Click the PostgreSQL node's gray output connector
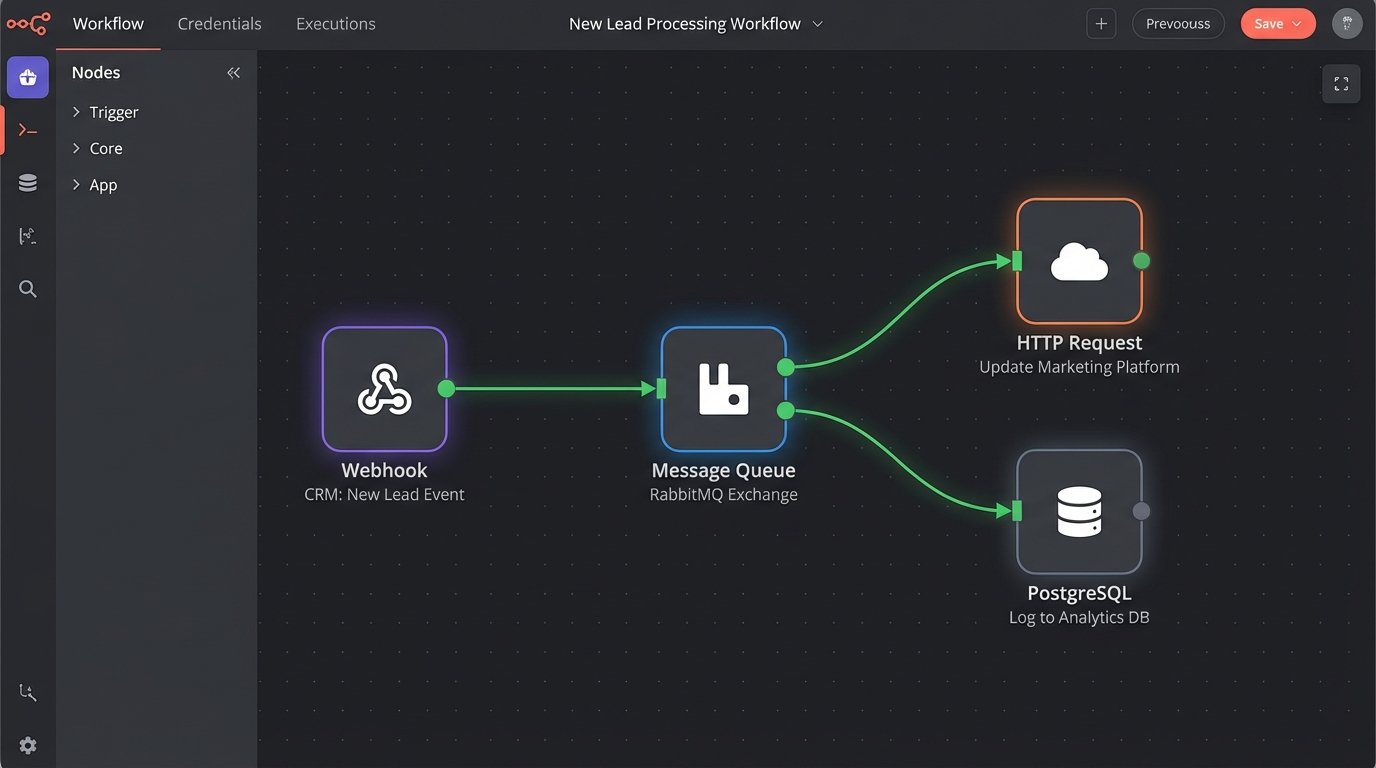 click(1141, 512)
